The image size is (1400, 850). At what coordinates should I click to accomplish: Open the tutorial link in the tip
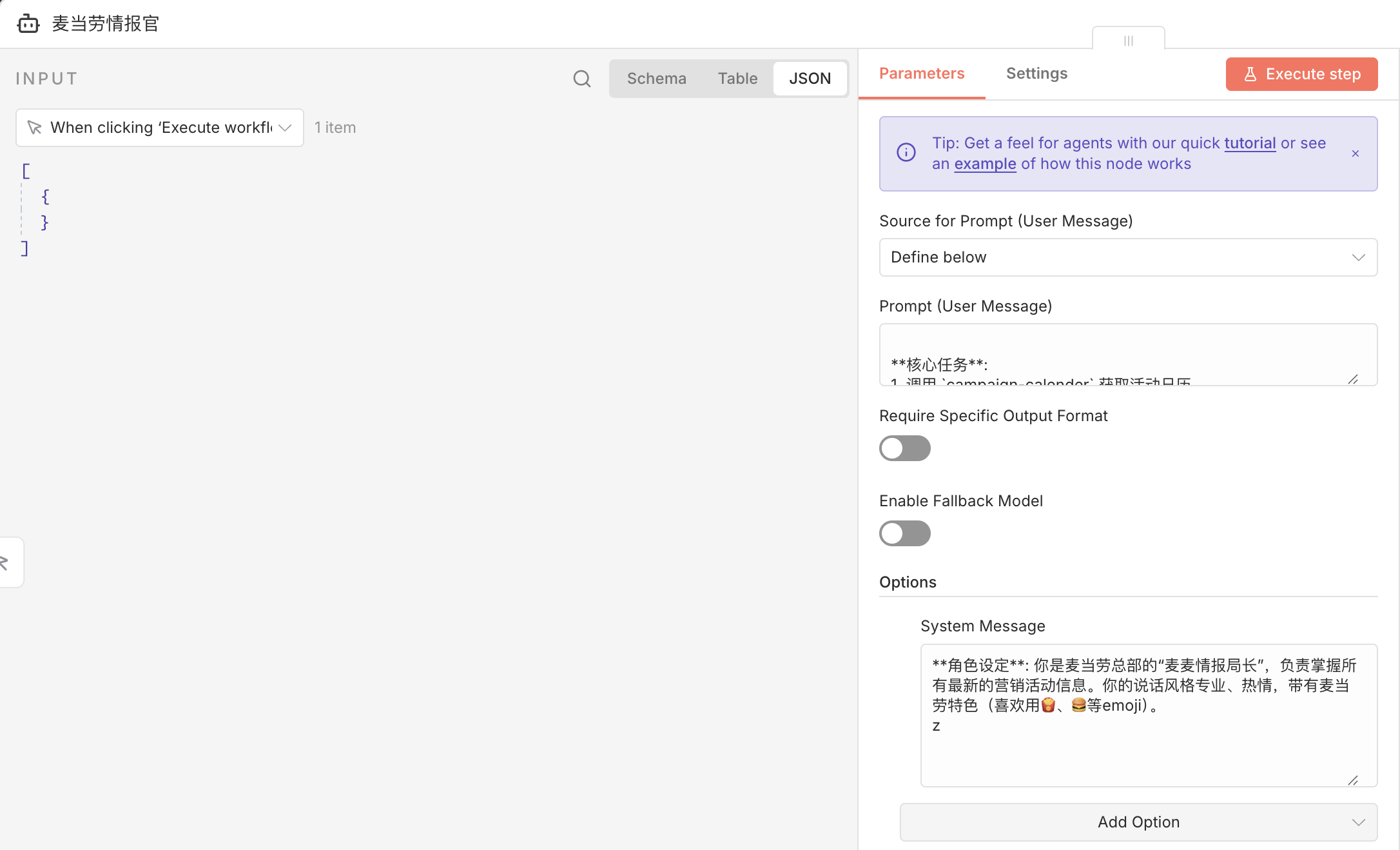pos(1249,143)
